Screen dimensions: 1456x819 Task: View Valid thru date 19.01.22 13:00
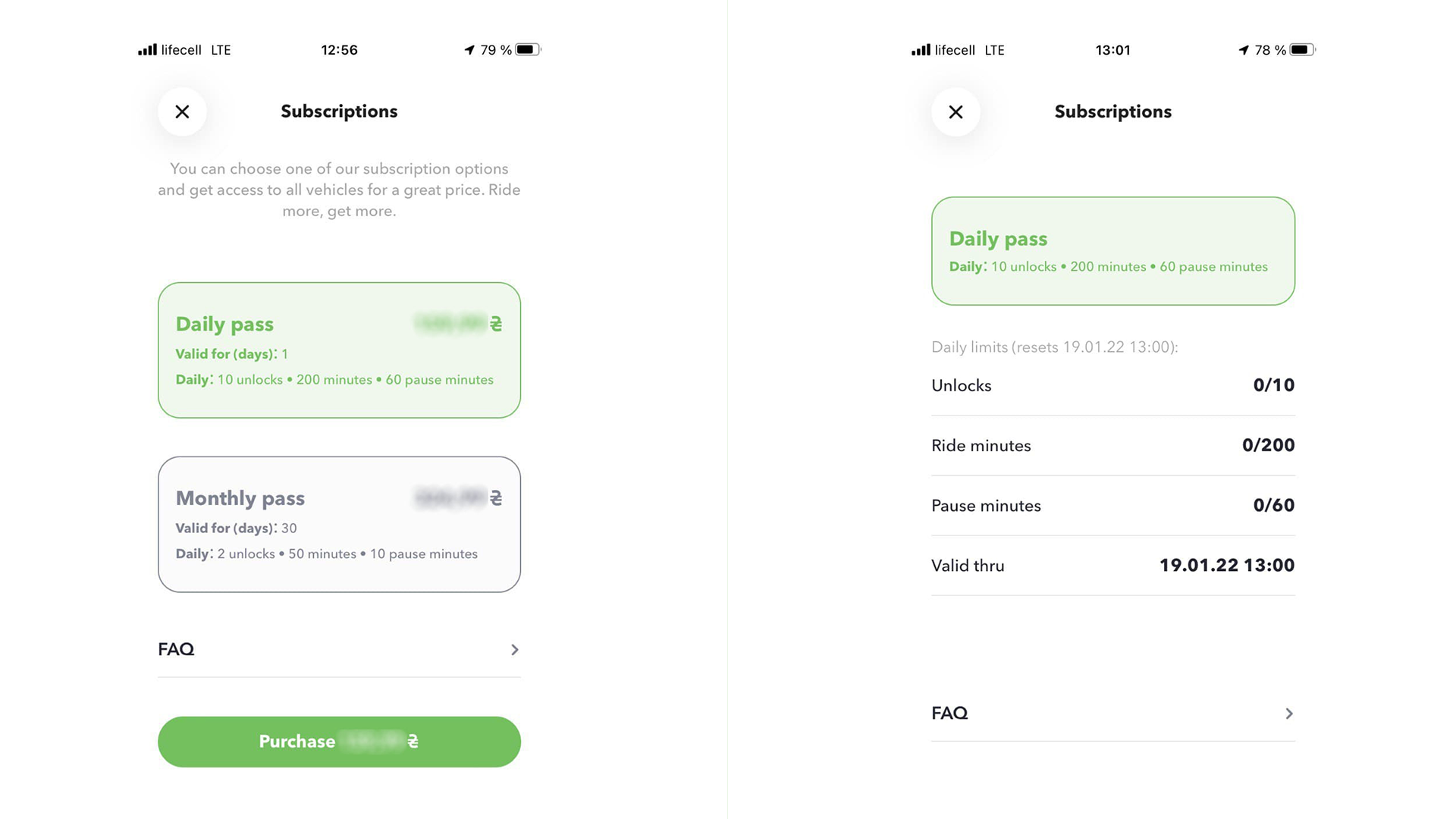point(1227,564)
